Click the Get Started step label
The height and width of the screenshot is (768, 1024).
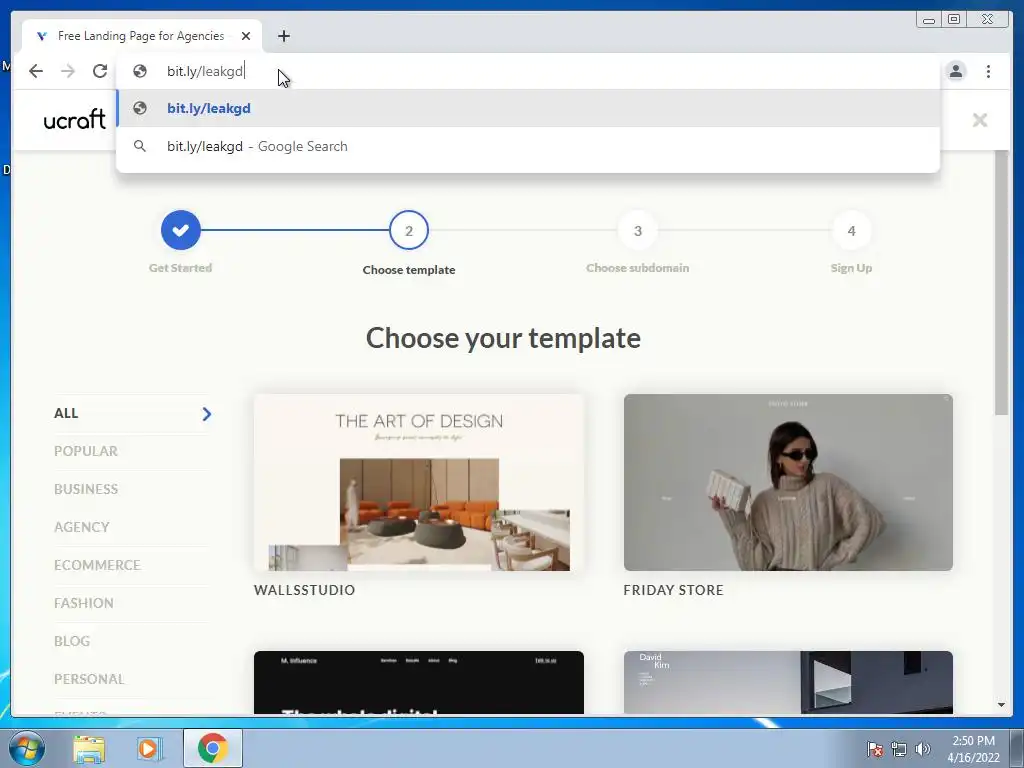[180, 268]
